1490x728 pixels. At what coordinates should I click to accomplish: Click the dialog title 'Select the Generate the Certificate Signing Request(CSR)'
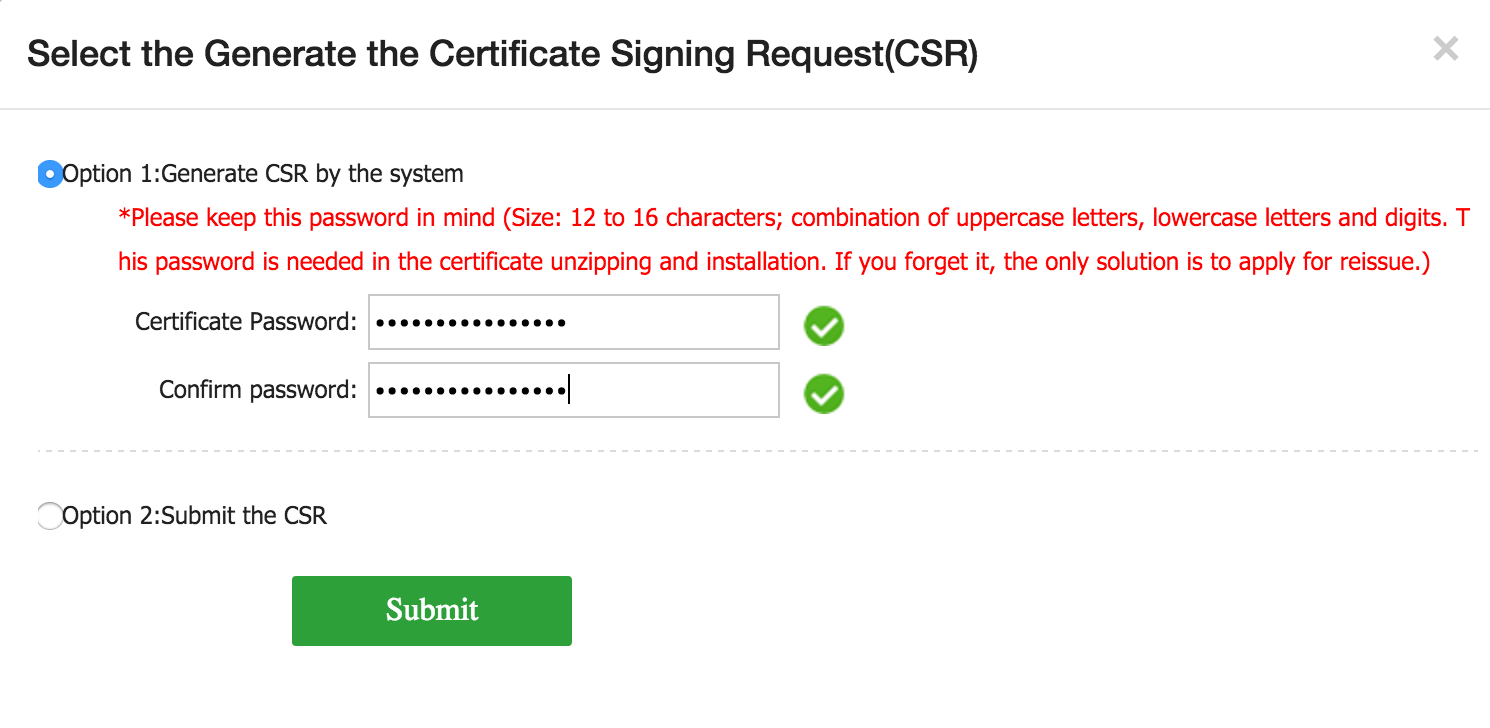502,53
